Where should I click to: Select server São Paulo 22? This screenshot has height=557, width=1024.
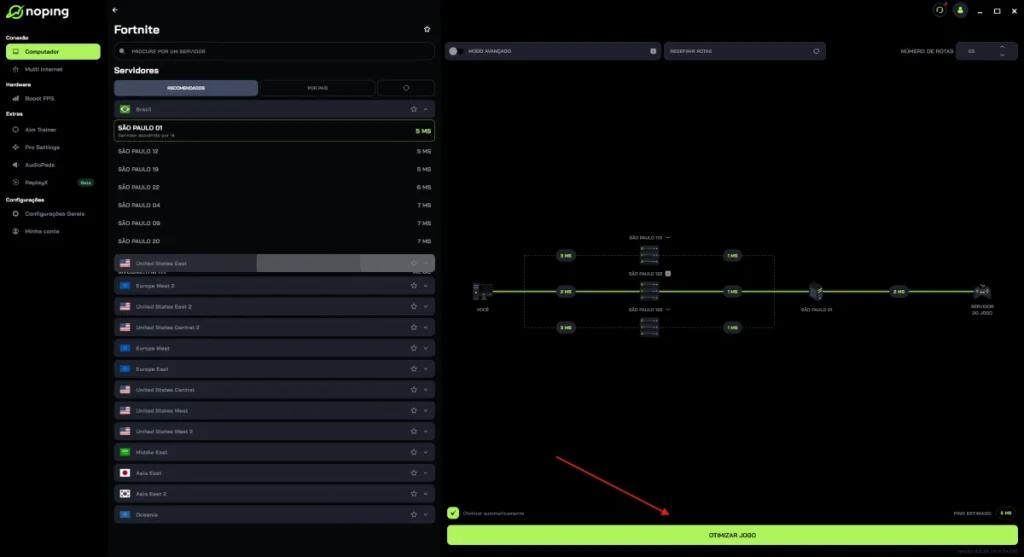click(x=274, y=187)
